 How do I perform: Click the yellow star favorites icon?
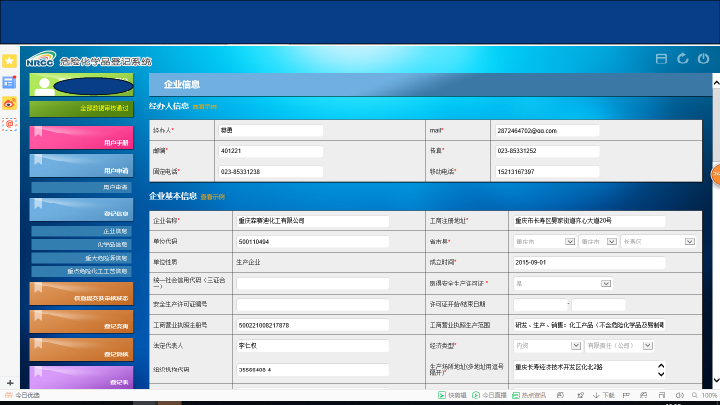pyautogui.click(x=9, y=61)
